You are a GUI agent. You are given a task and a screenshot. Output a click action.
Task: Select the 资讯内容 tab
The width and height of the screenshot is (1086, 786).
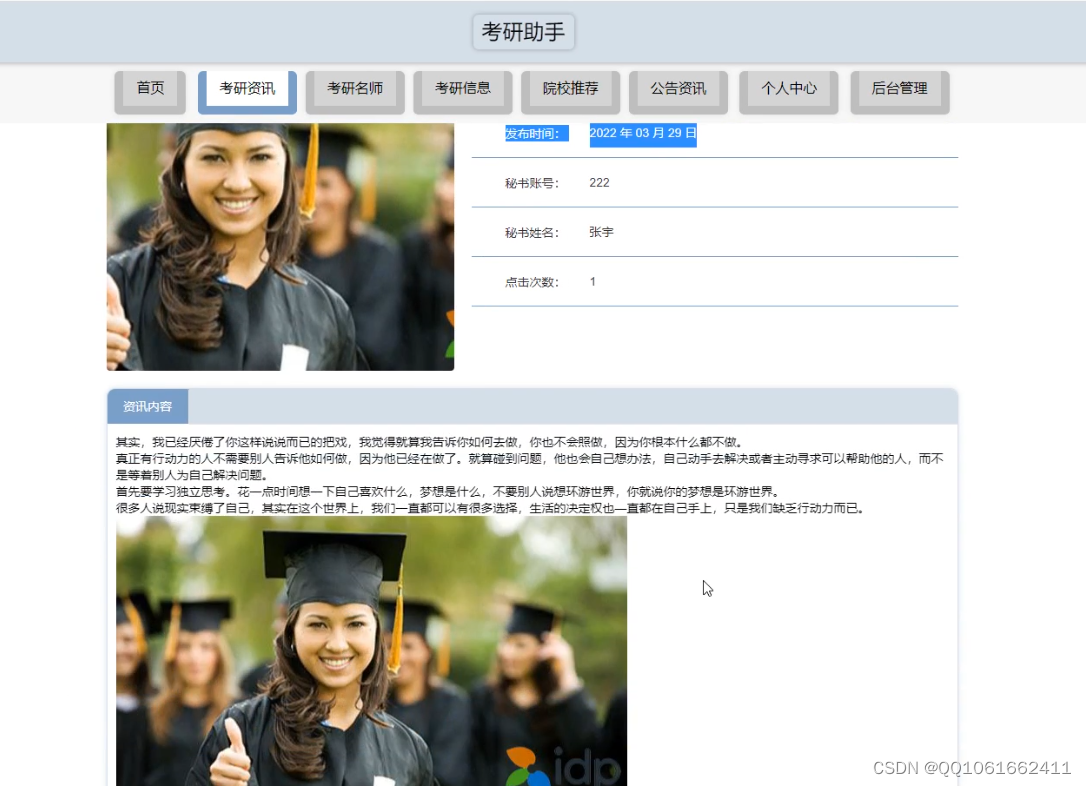(x=148, y=407)
